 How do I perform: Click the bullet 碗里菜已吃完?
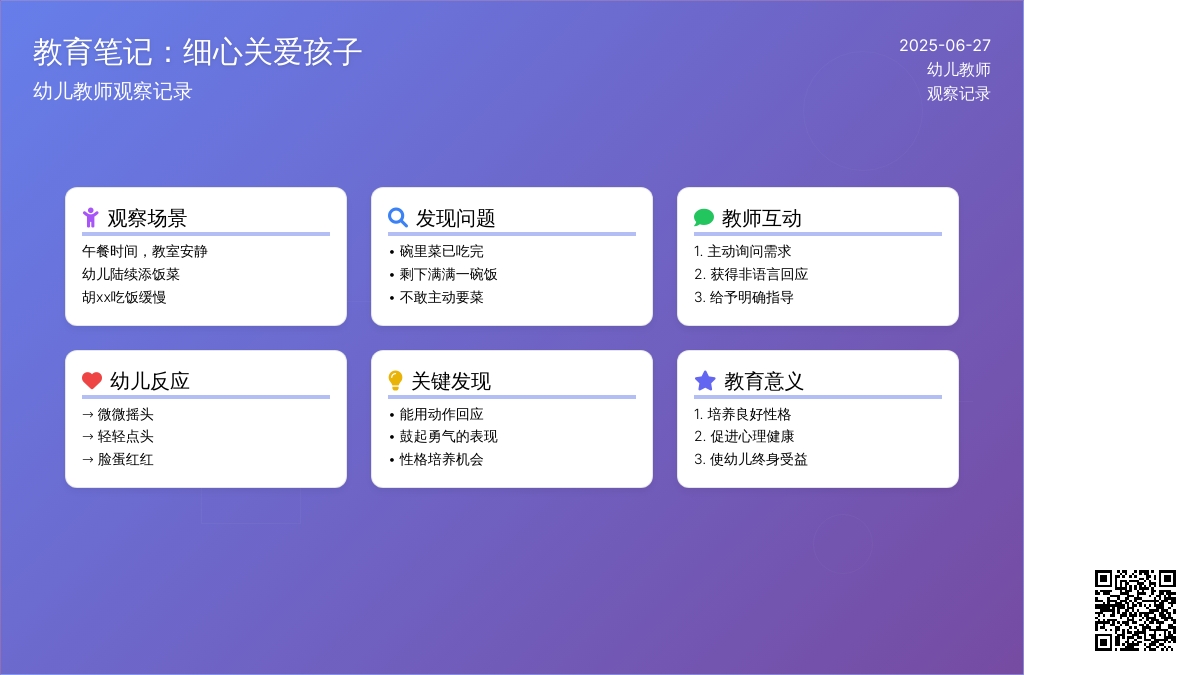pos(436,251)
